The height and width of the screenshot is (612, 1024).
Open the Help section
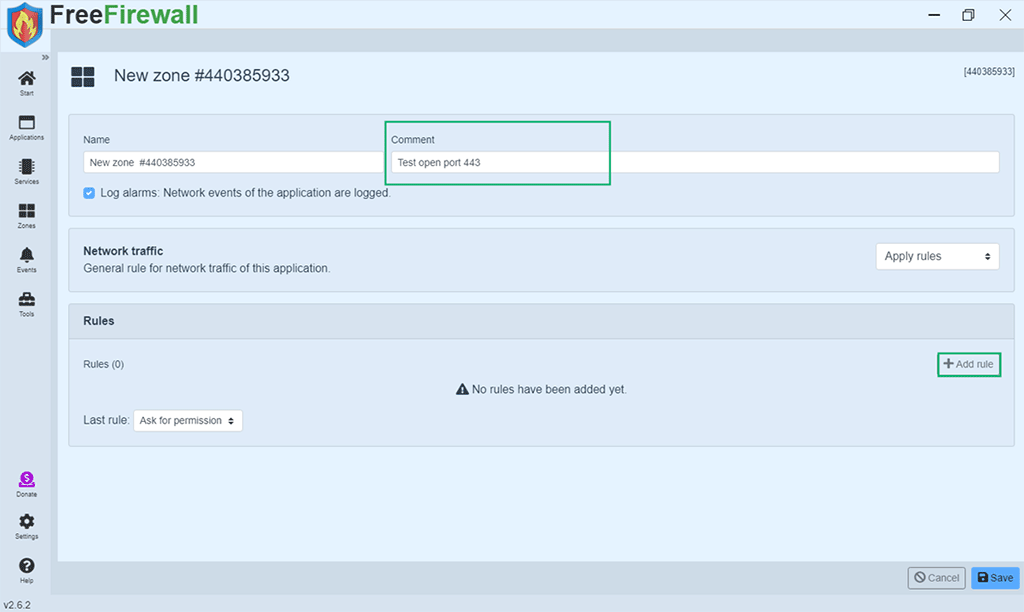[26, 566]
